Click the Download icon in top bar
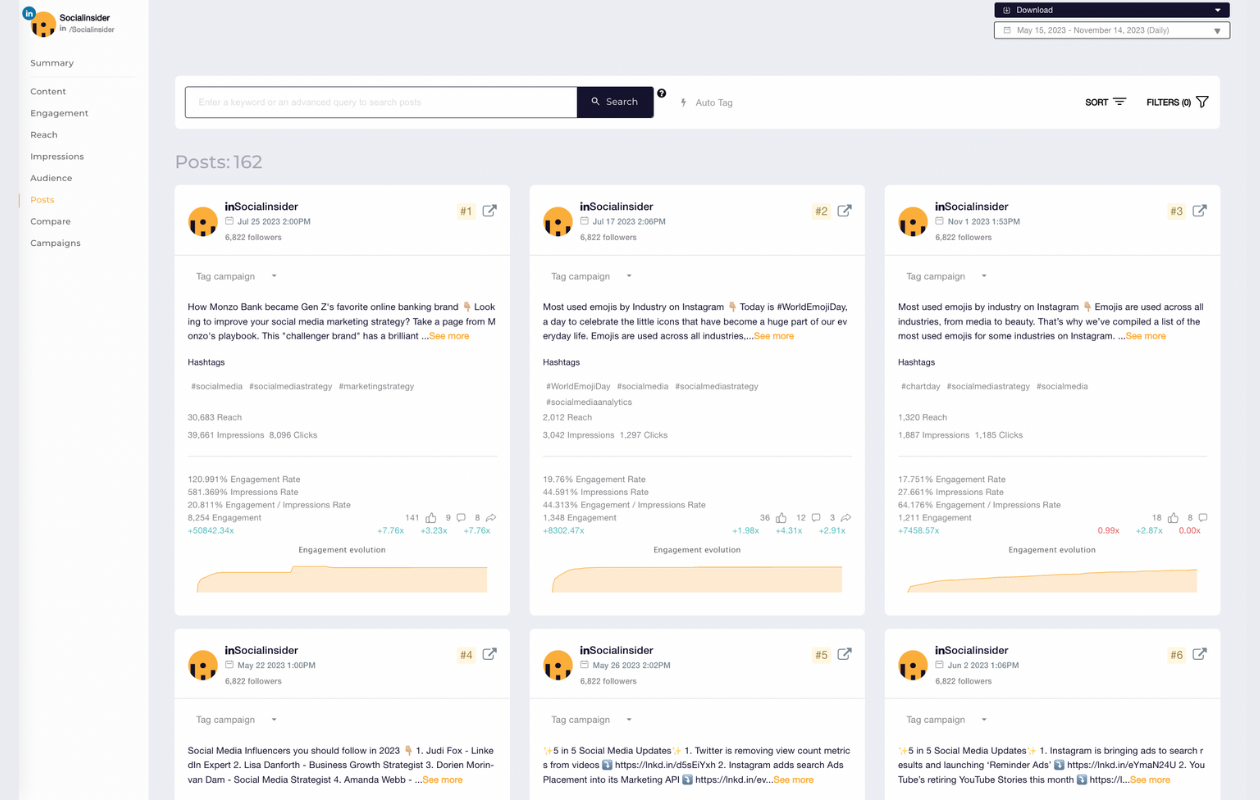 coord(1007,10)
